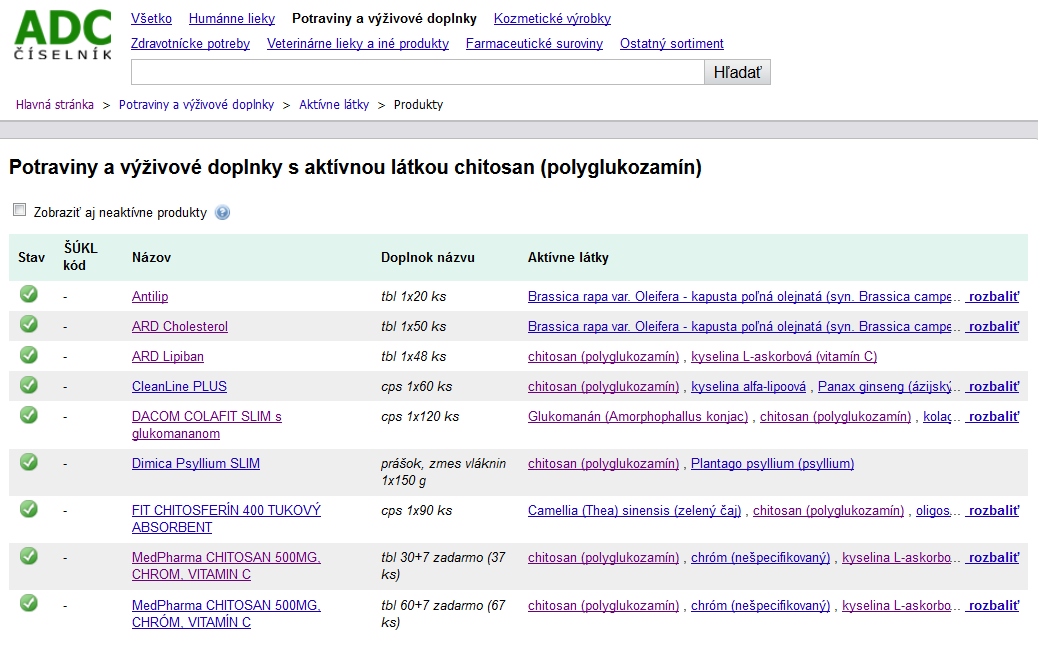This screenshot has width=1038, height=646.
Task: Open the Antilip product link
Action: [150, 297]
